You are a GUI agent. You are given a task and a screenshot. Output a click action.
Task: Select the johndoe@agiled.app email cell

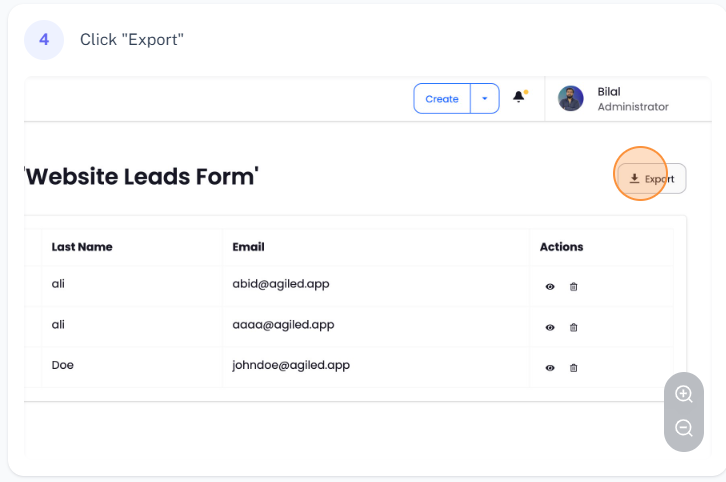tap(291, 365)
